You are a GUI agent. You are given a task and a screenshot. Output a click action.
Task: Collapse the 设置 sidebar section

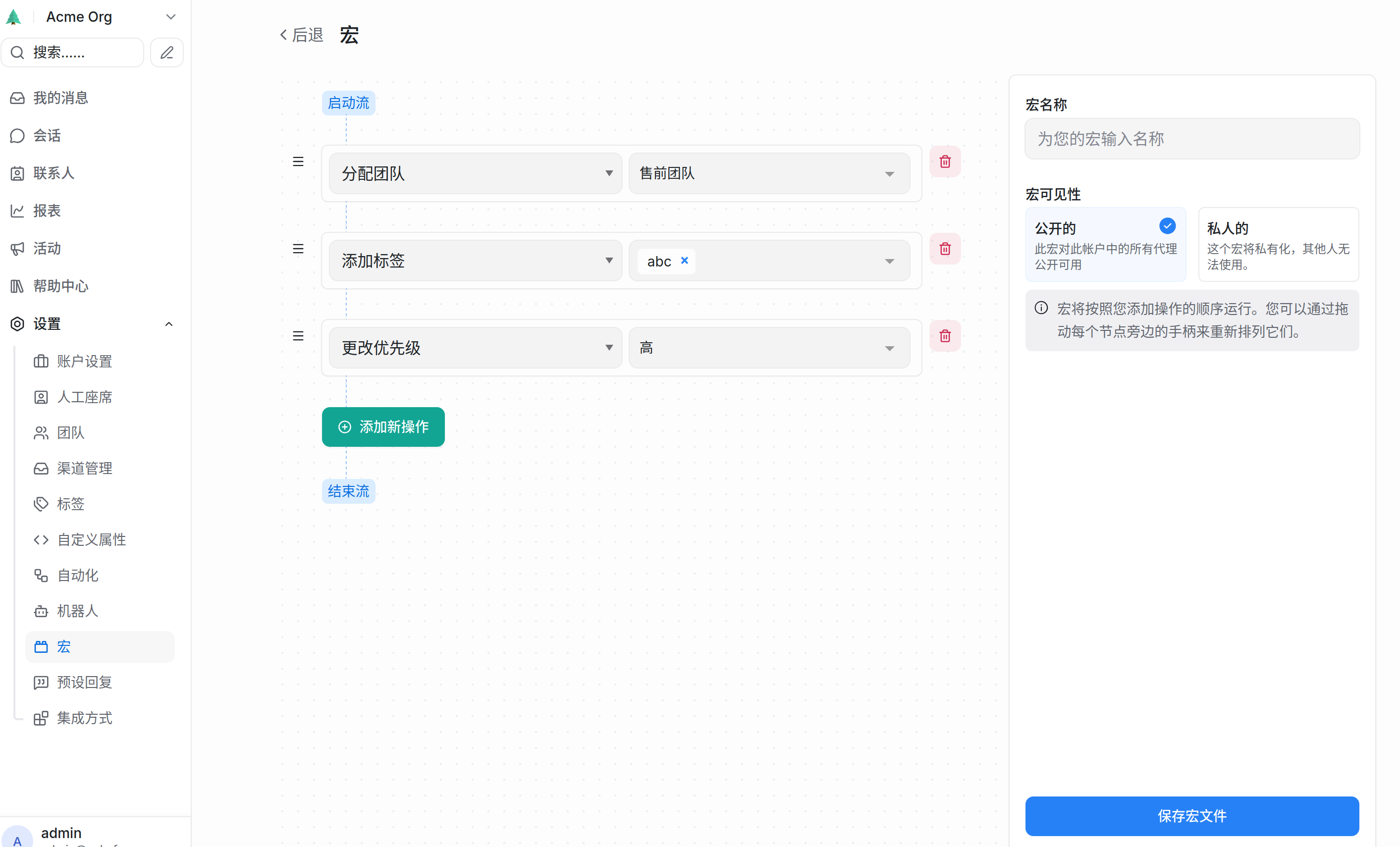point(169,324)
